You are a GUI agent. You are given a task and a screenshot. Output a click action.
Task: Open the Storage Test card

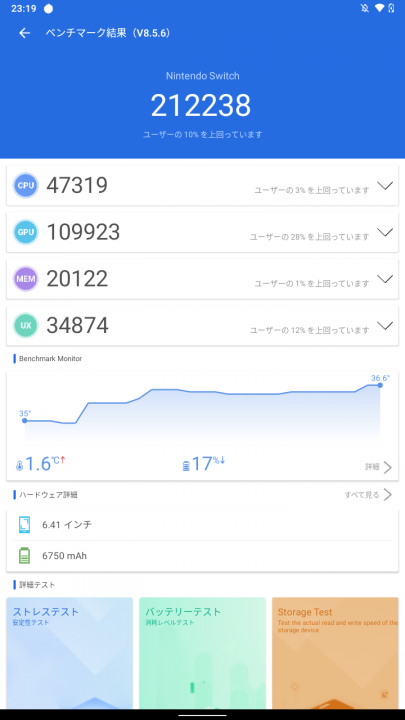pos(335,653)
